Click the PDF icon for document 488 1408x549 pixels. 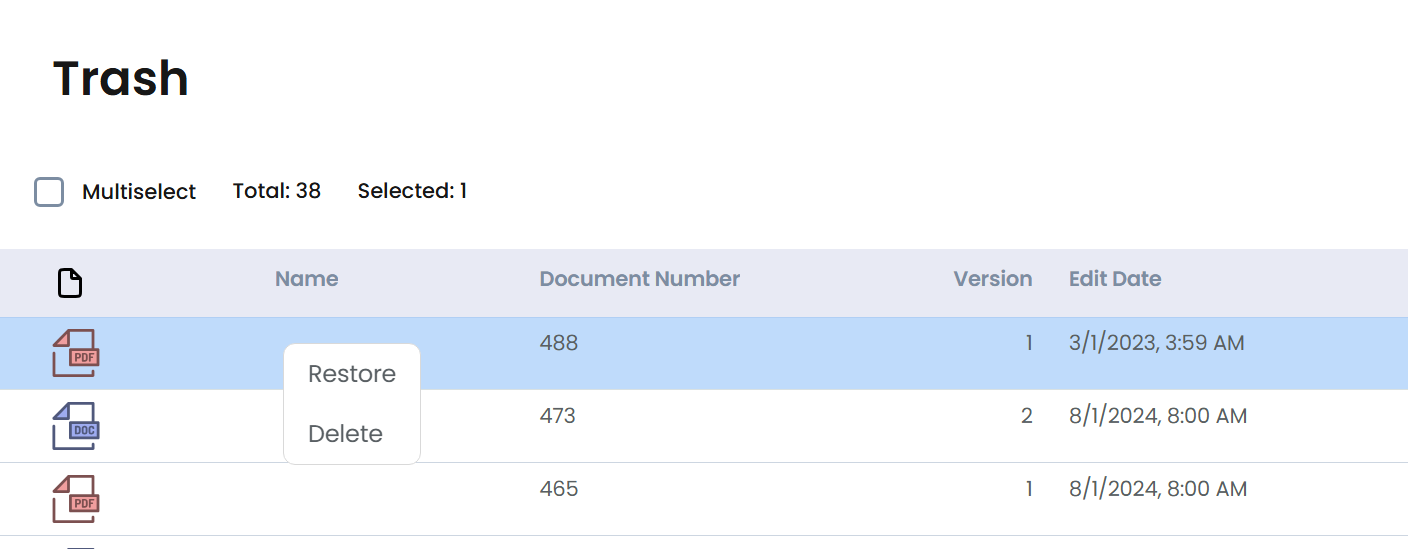(76, 353)
